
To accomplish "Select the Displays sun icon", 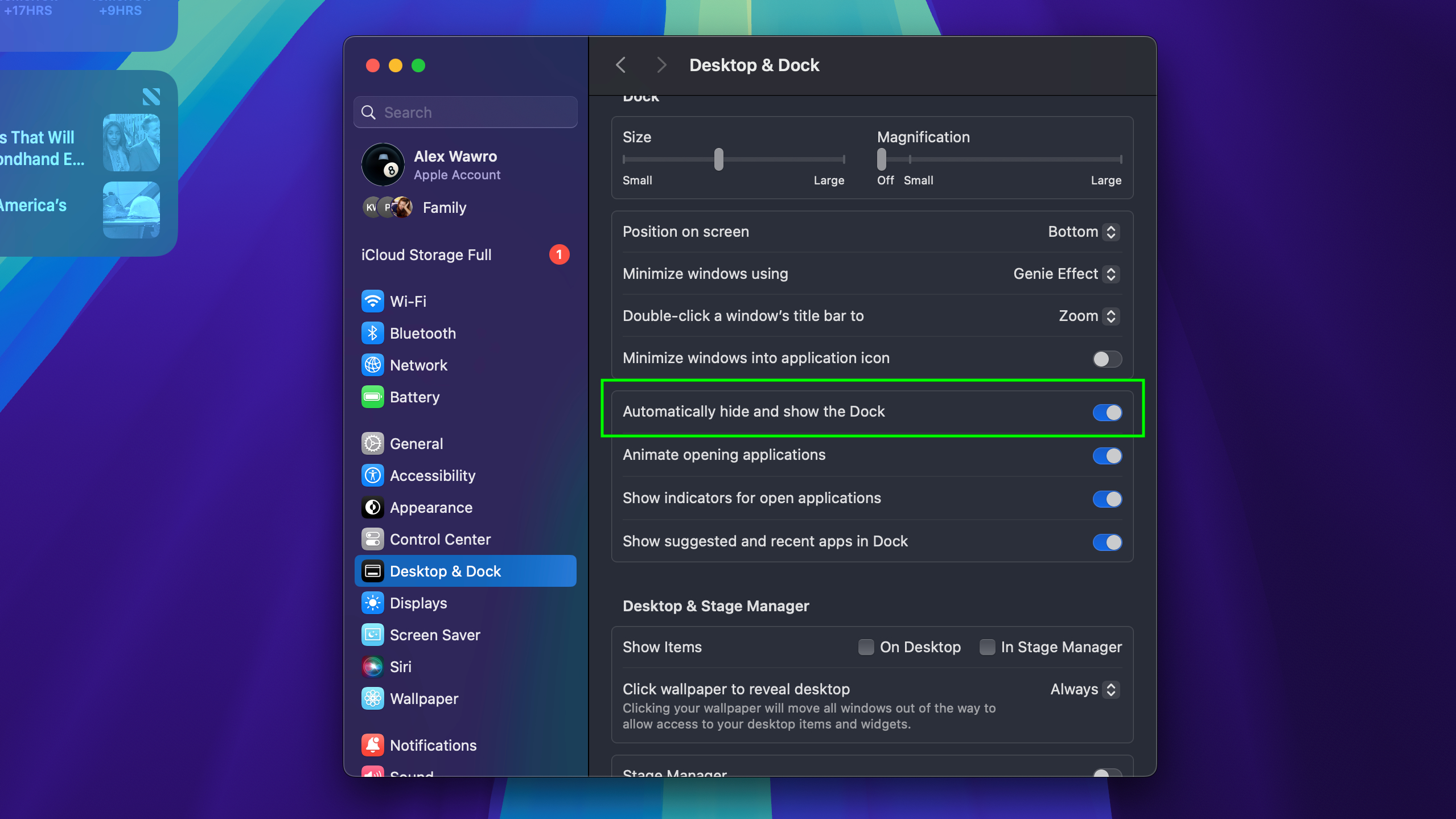I will coord(373,603).
